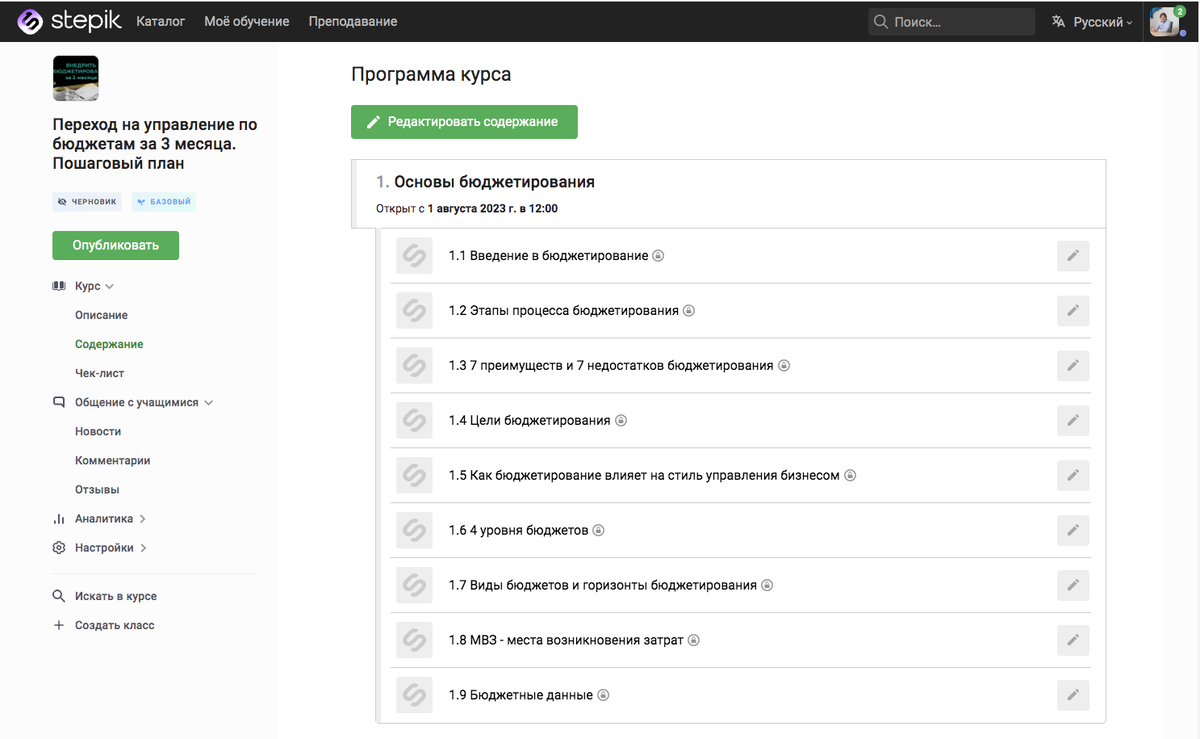Screen dimensions: 1200x739
Task: Open the Каталог menu
Action: tap(160, 20)
